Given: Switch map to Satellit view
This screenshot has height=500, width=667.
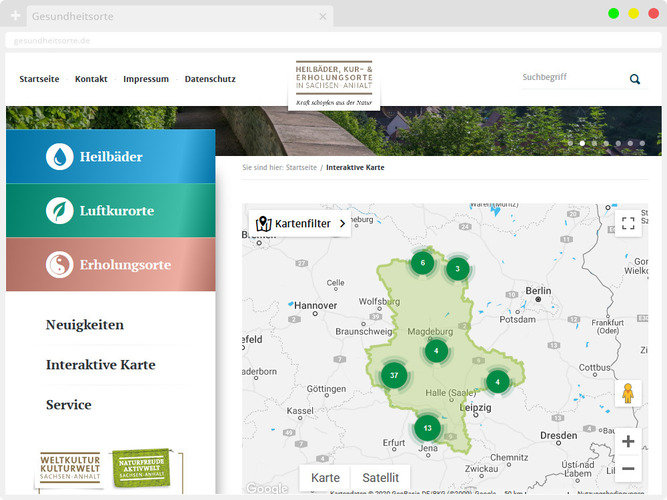Looking at the screenshot, I should point(380,478).
